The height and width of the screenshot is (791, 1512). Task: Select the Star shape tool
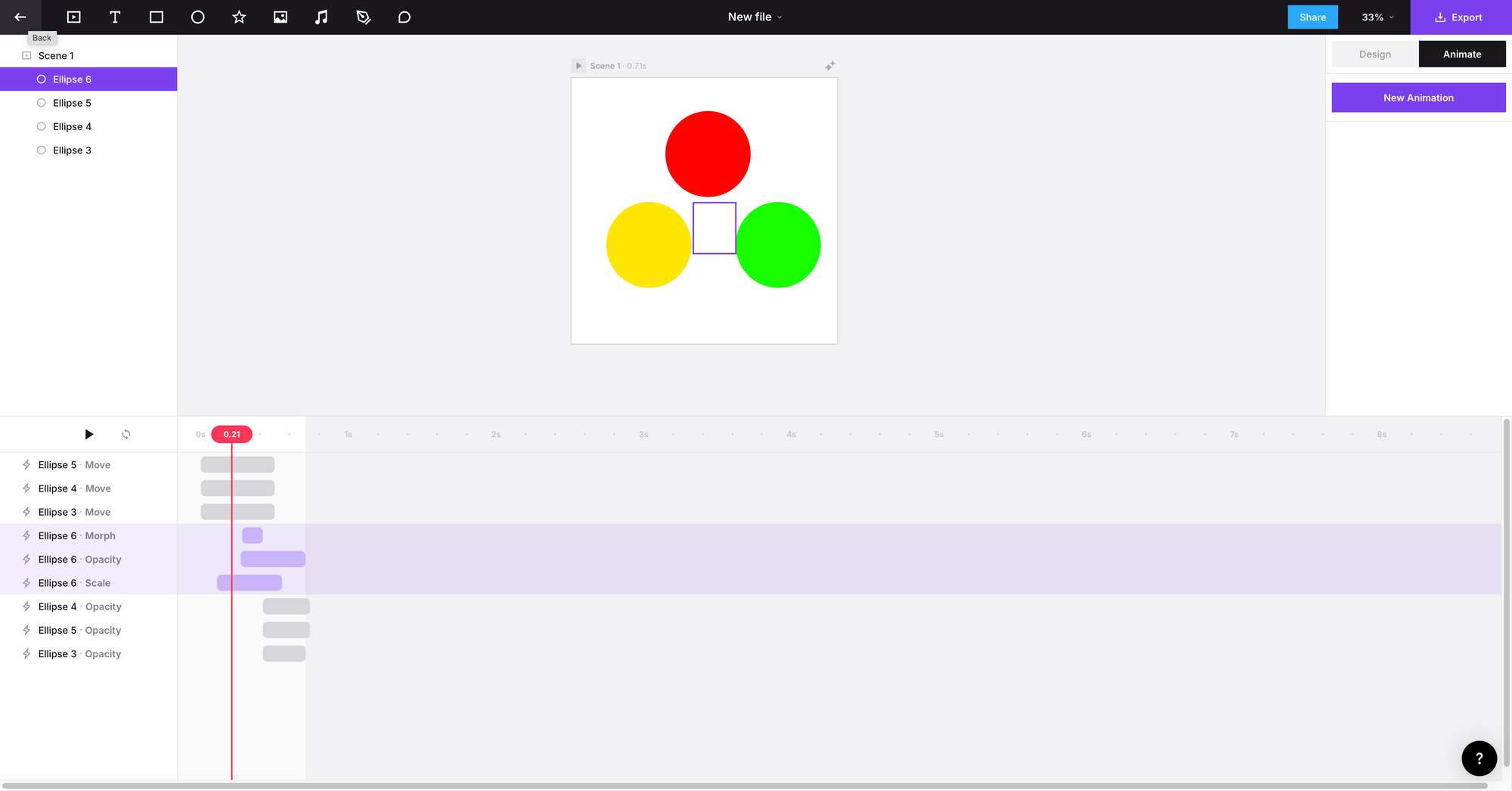(239, 17)
